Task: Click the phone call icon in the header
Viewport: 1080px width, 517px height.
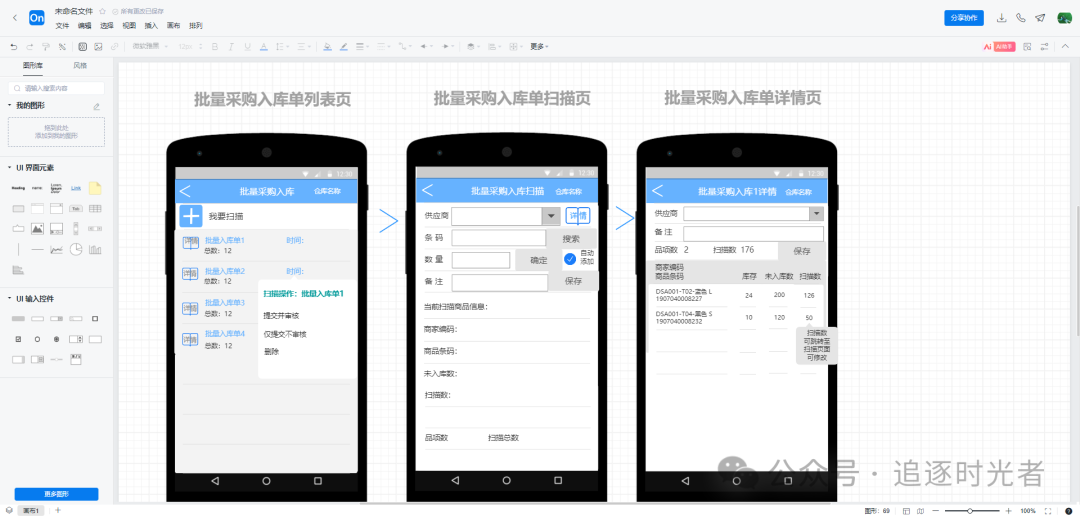Action: tap(1021, 18)
